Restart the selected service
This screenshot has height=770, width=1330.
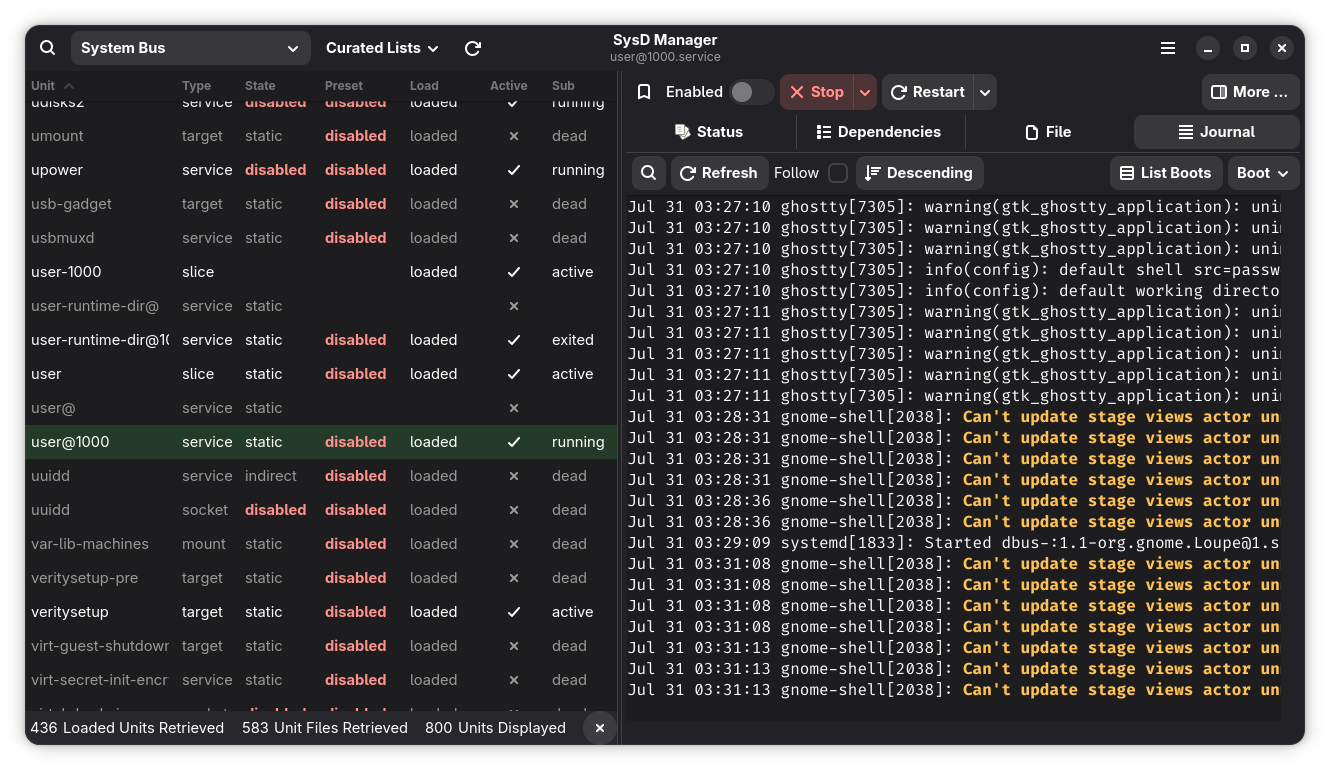tap(927, 92)
